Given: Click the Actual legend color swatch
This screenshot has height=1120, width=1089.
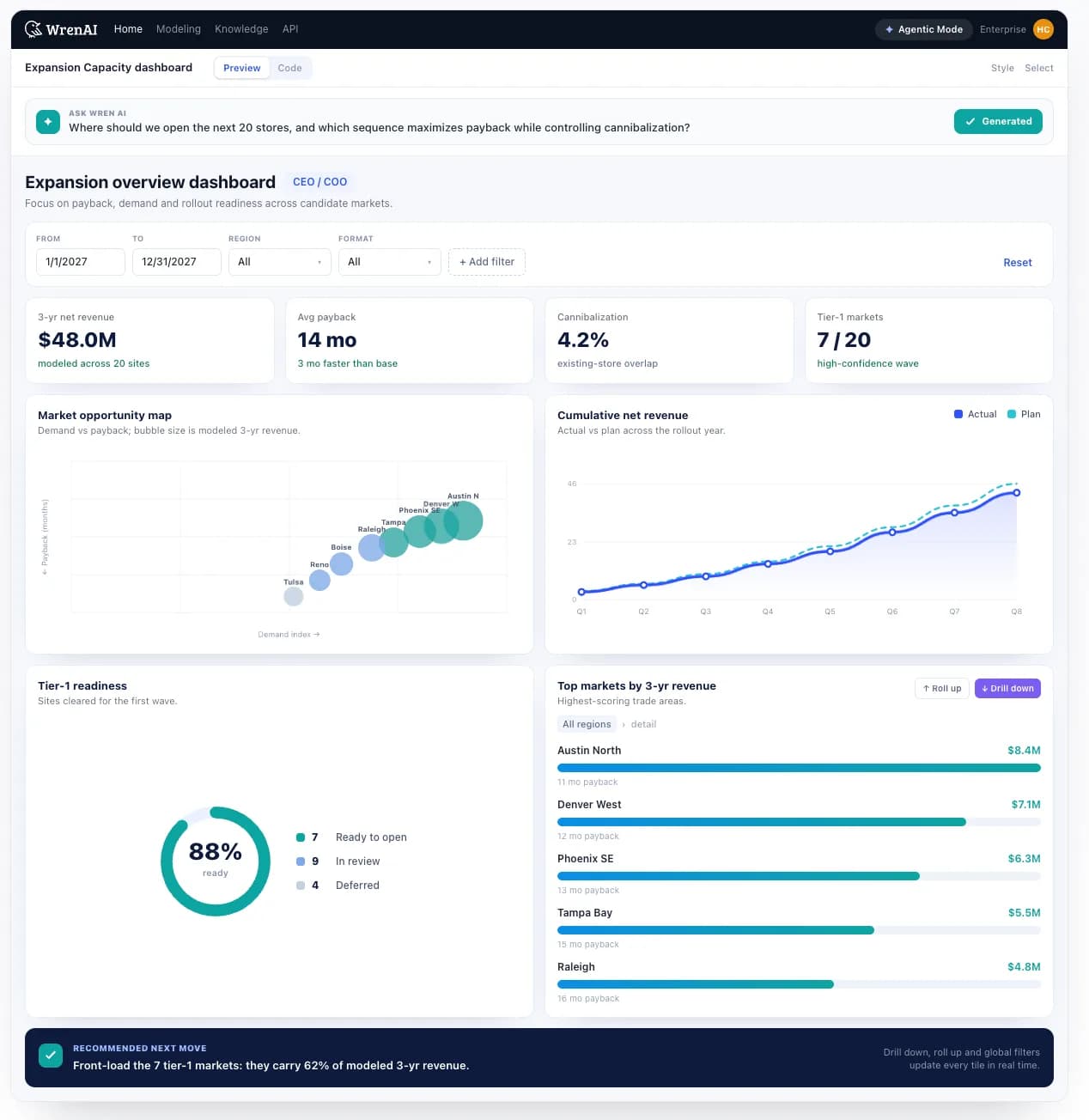Looking at the screenshot, I should pos(958,414).
